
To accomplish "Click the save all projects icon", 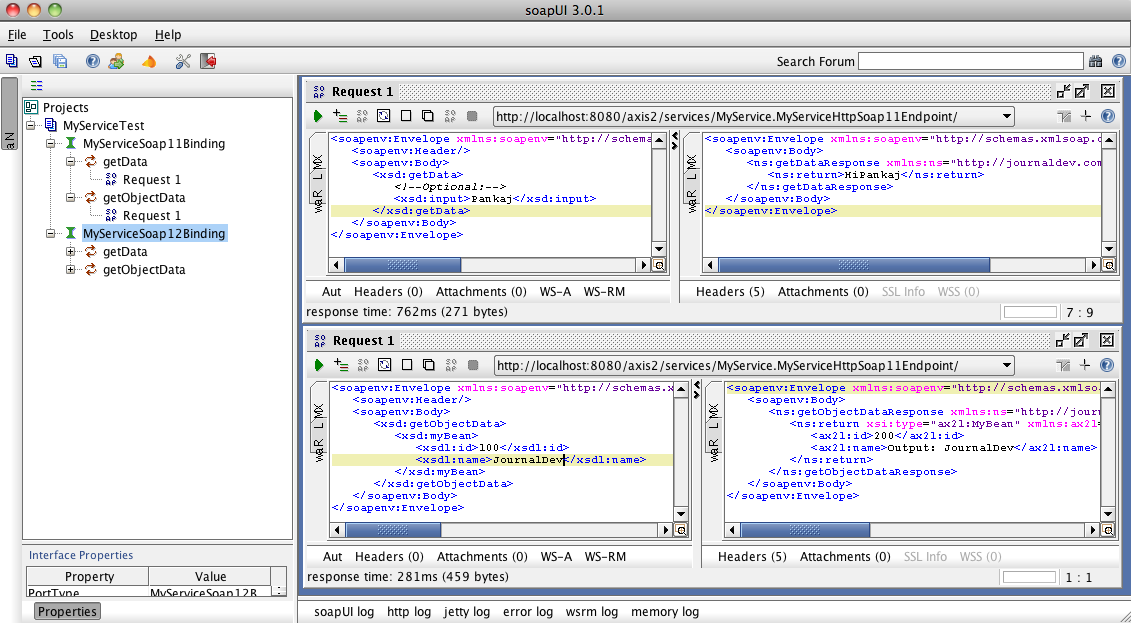I will [60, 61].
